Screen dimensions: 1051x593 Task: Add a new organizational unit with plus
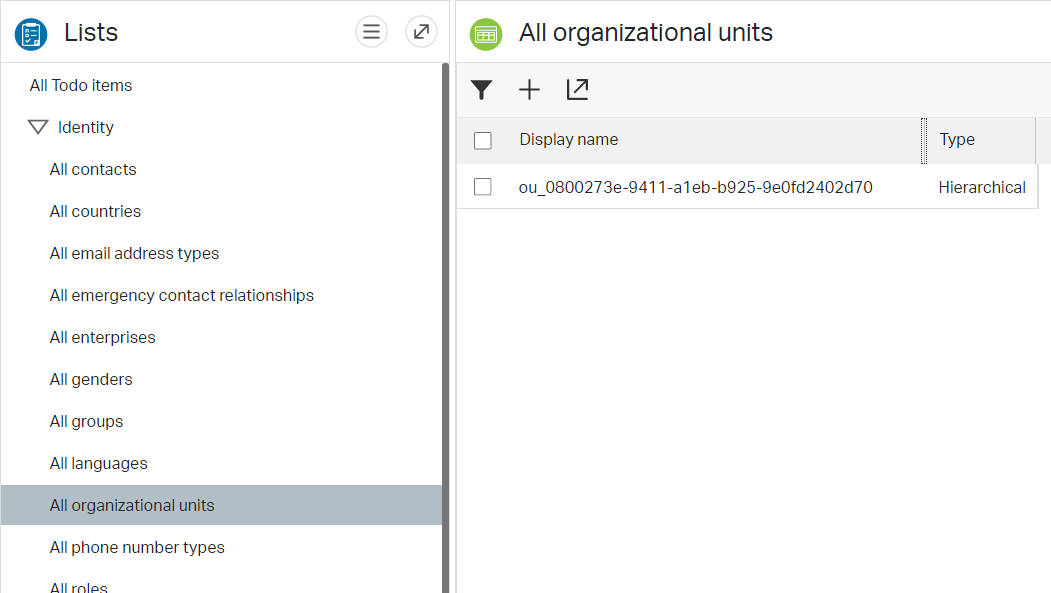point(529,90)
